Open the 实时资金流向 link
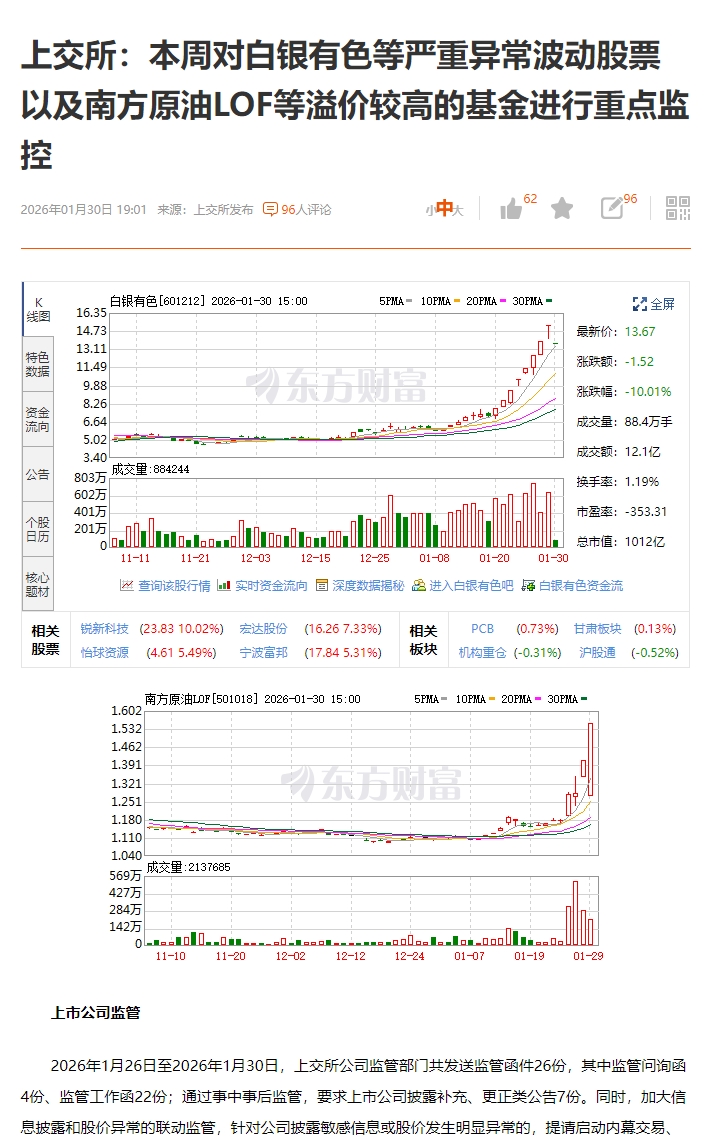 coord(271,585)
